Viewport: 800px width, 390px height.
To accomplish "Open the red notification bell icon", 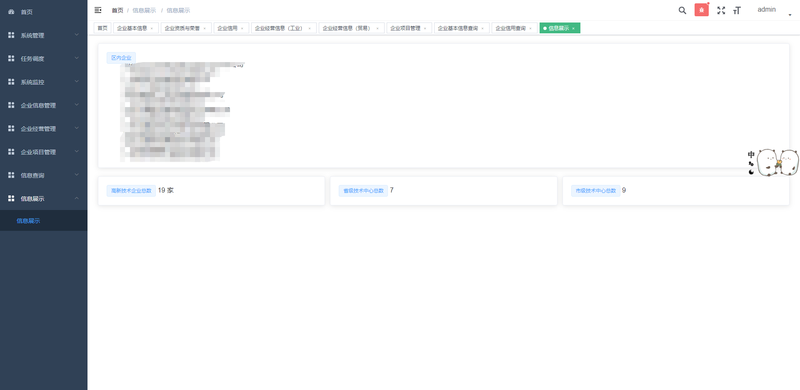I will [702, 10].
